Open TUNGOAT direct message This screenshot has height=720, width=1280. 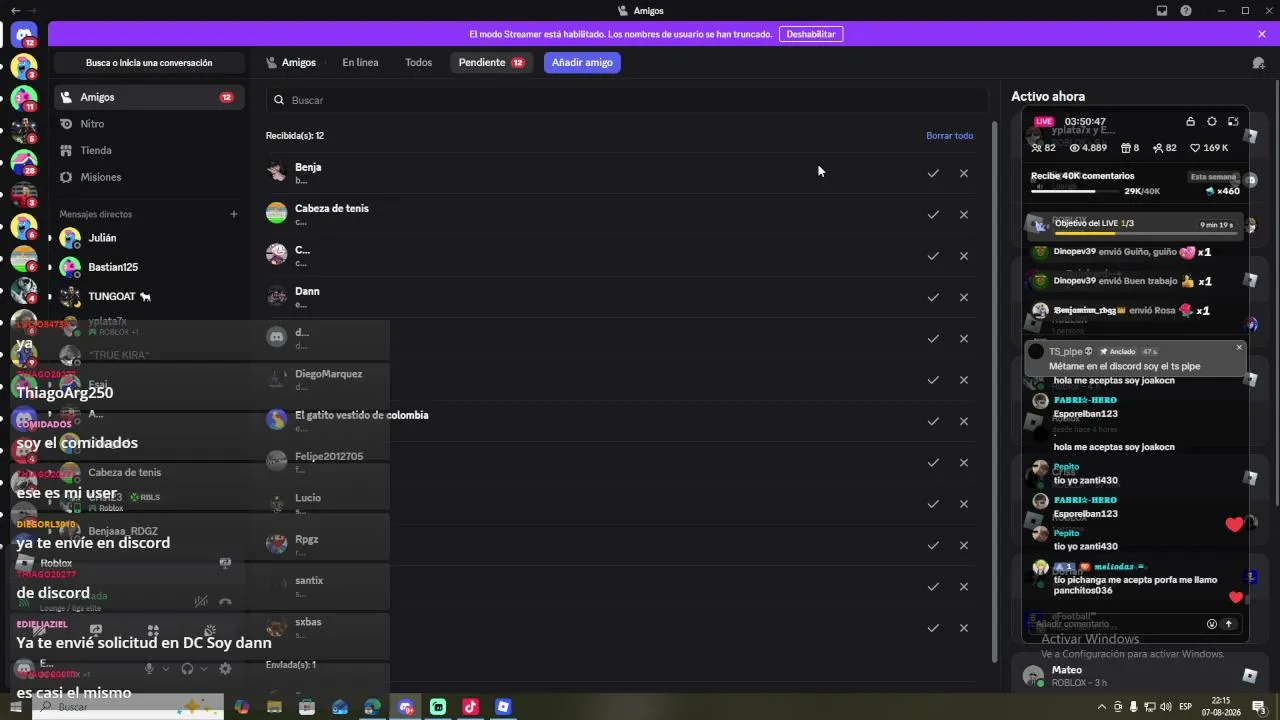tap(149, 296)
